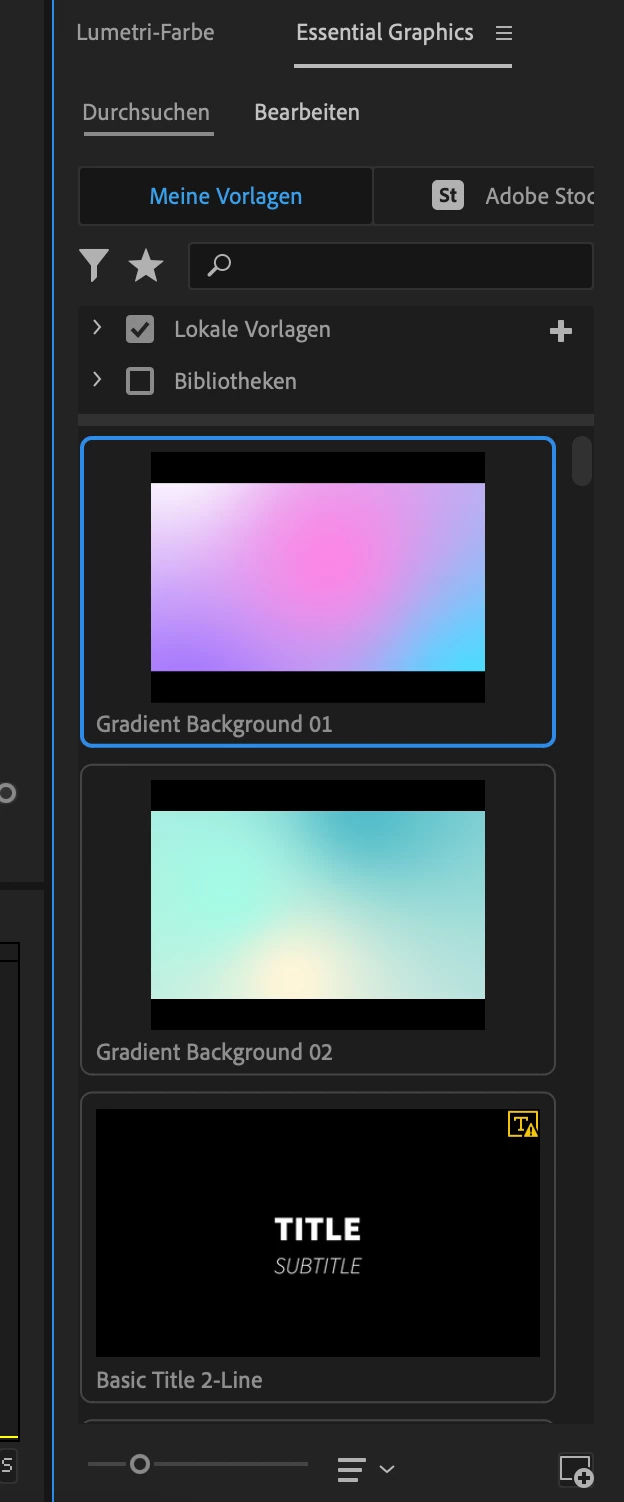Screen dimensions: 624x1502
Task: Expand the Bibliotheken row
Action: (x=97, y=379)
